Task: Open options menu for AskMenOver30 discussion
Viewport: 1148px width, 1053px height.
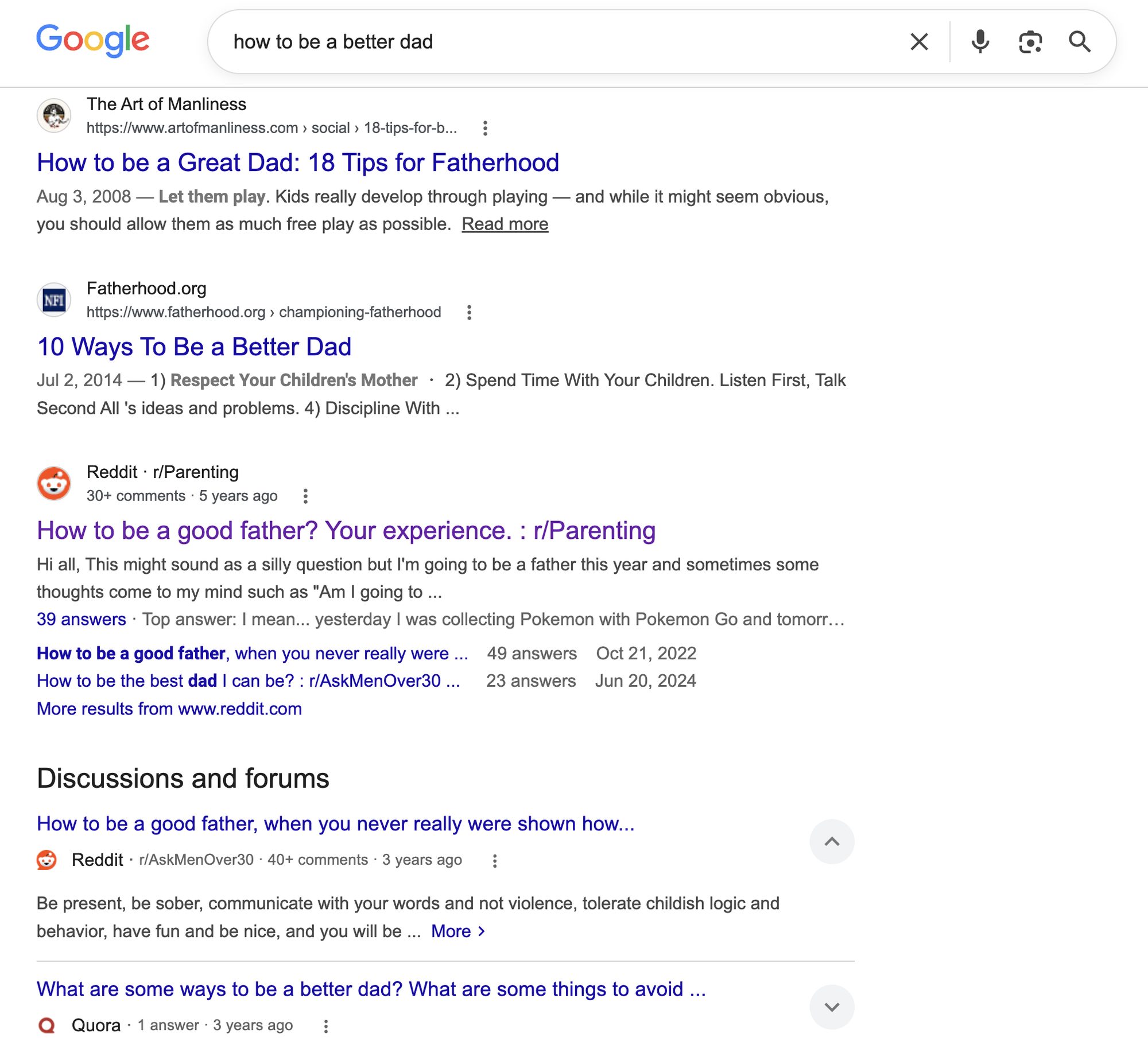Action: coord(494,861)
